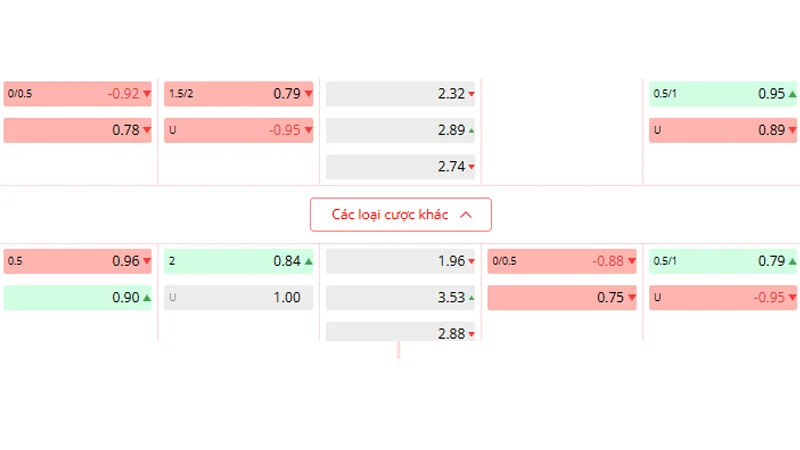Choose the under odds at 1.00
This screenshot has width=800, height=450.
coord(239,297)
